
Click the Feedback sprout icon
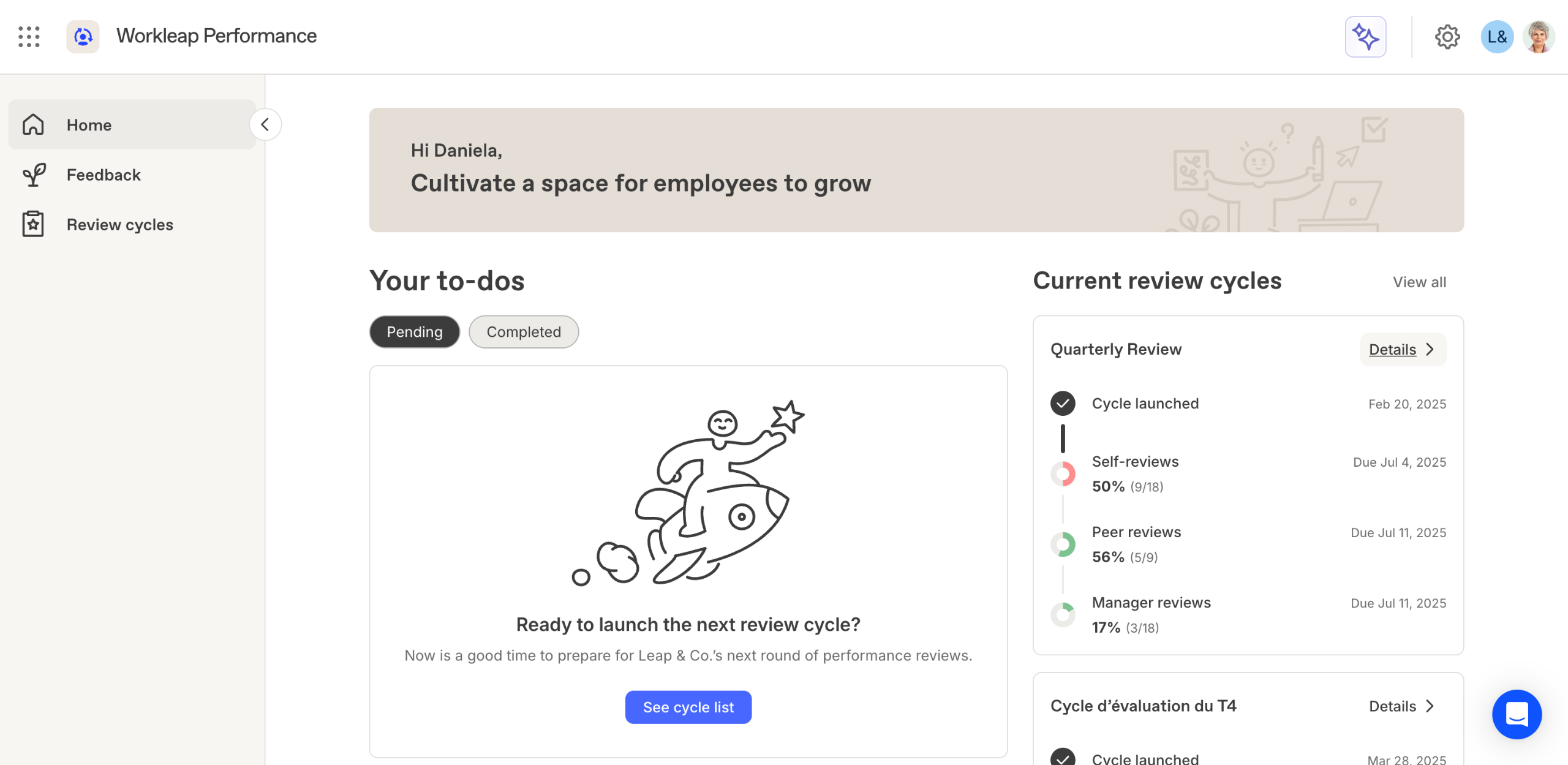click(34, 175)
